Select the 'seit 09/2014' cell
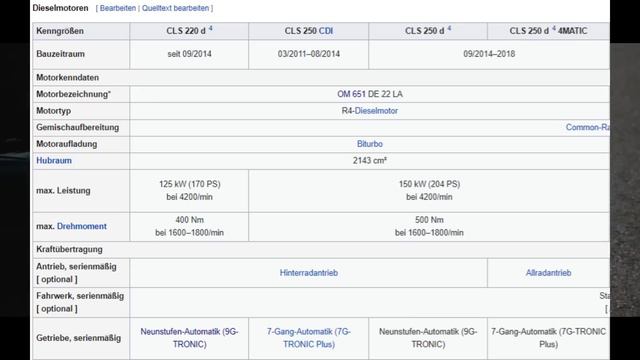Viewport: 640px width, 360px height. 189,54
